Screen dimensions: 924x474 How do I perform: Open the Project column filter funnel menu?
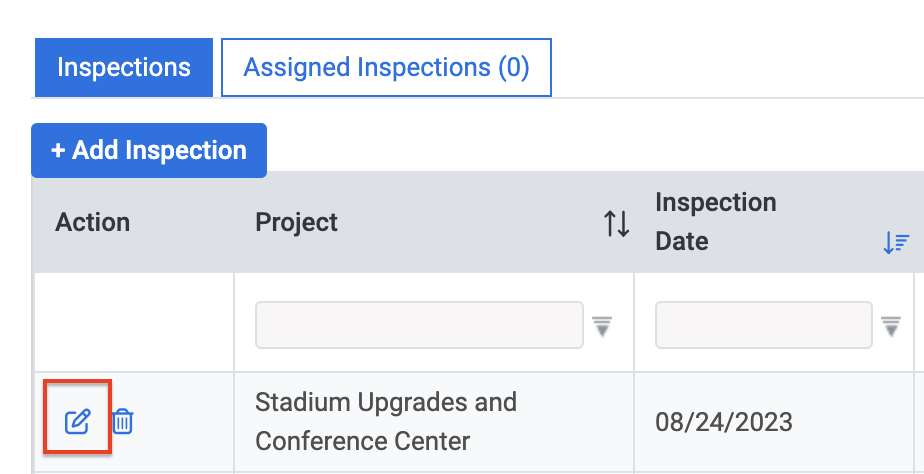[602, 326]
